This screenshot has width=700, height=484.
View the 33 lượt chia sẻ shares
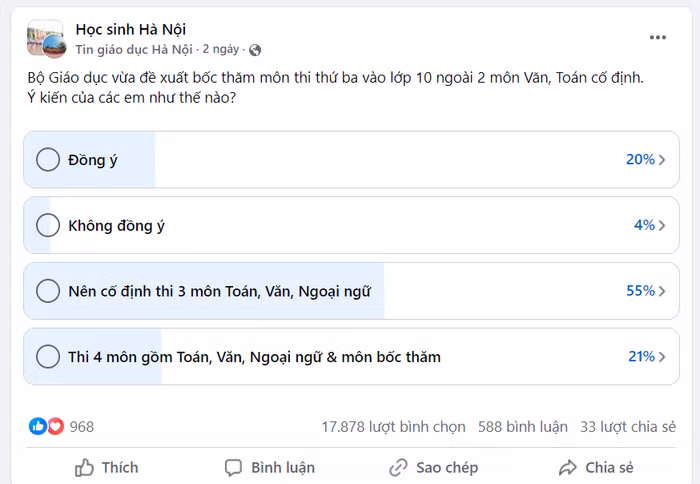coord(628,427)
